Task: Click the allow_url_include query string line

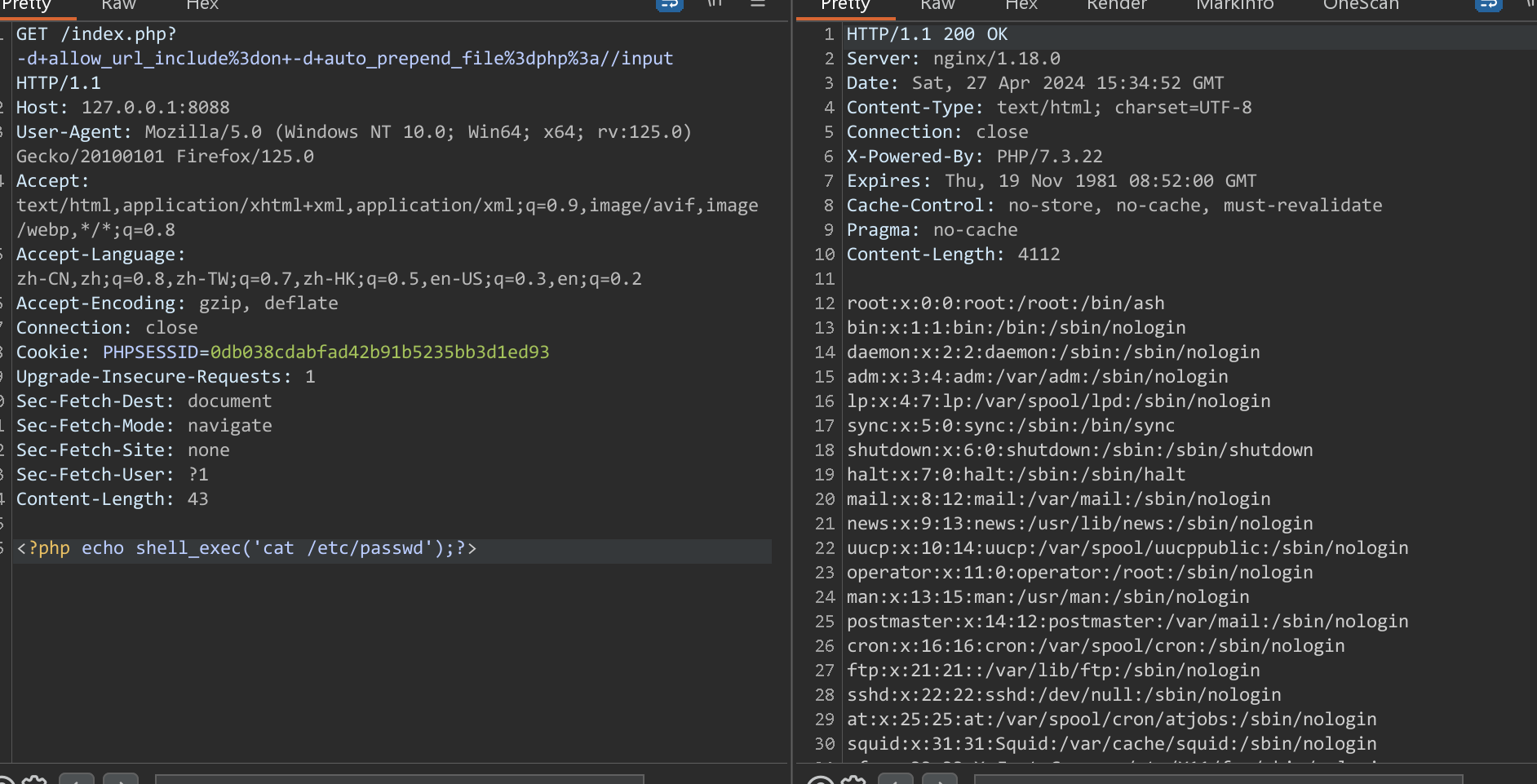Action: click(344, 59)
